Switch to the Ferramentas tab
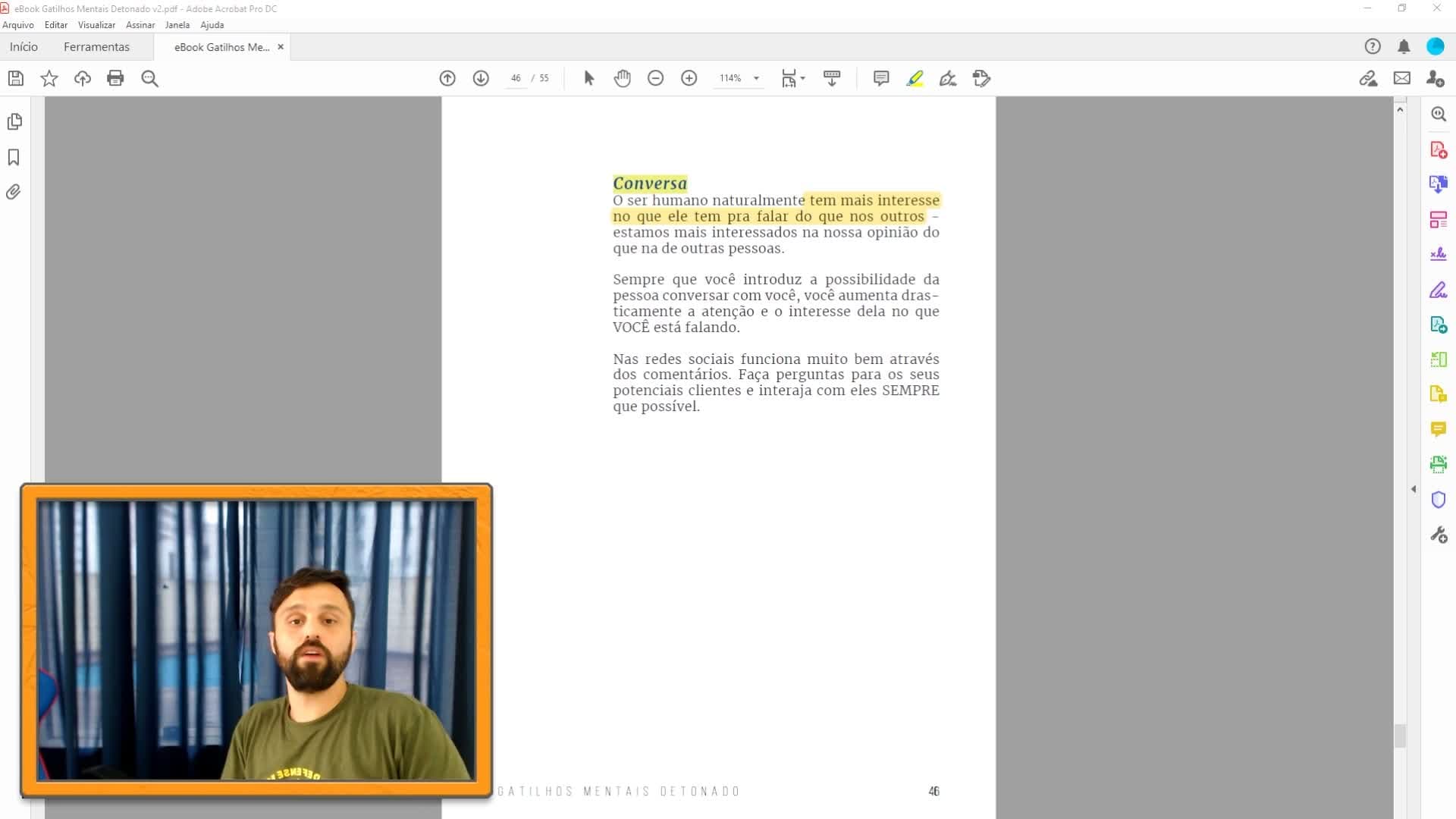This screenshot has width=1456, height=819. [x=96, y=47]
